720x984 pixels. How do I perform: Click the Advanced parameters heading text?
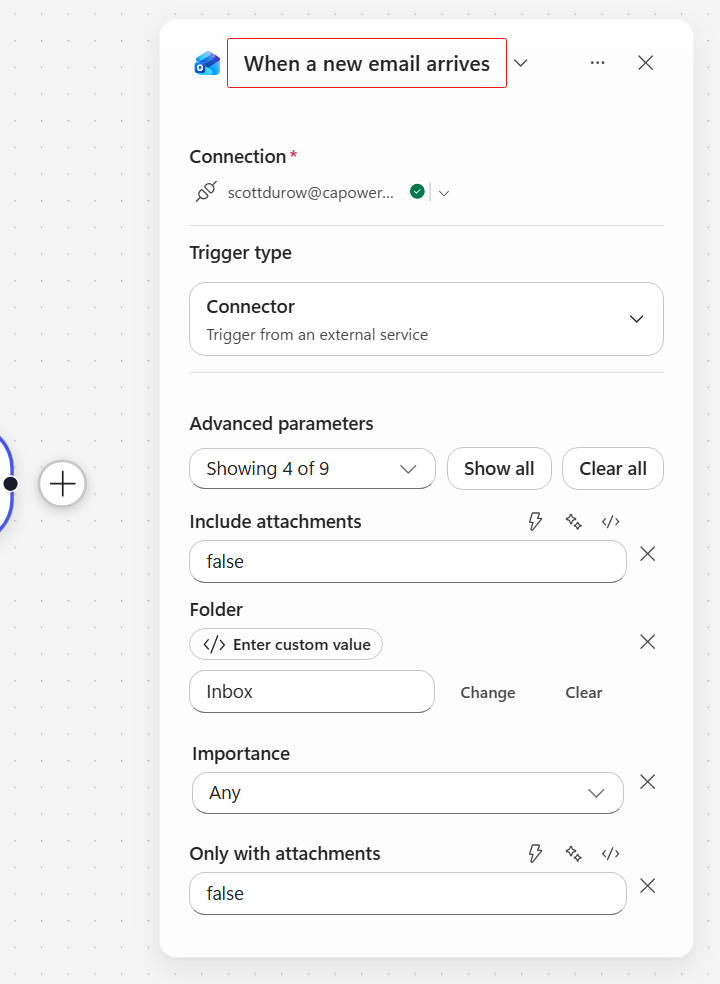tap(281, 424)
